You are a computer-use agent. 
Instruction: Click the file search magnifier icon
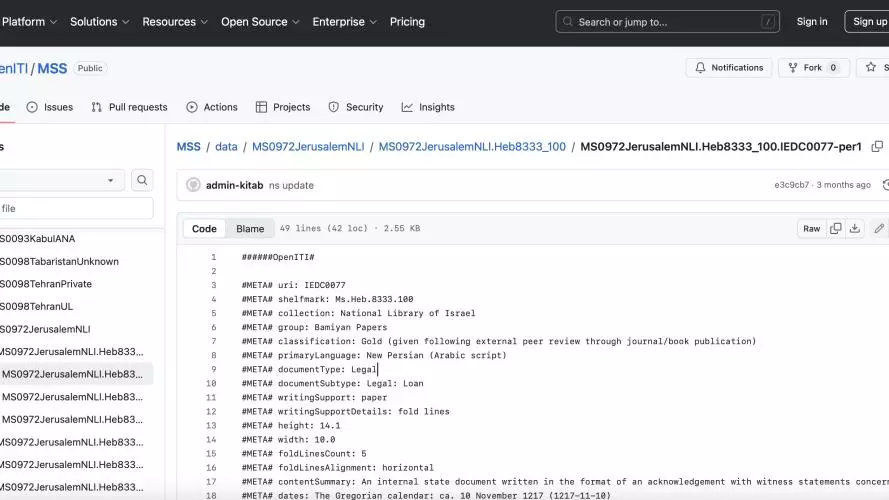pos(142,180)
